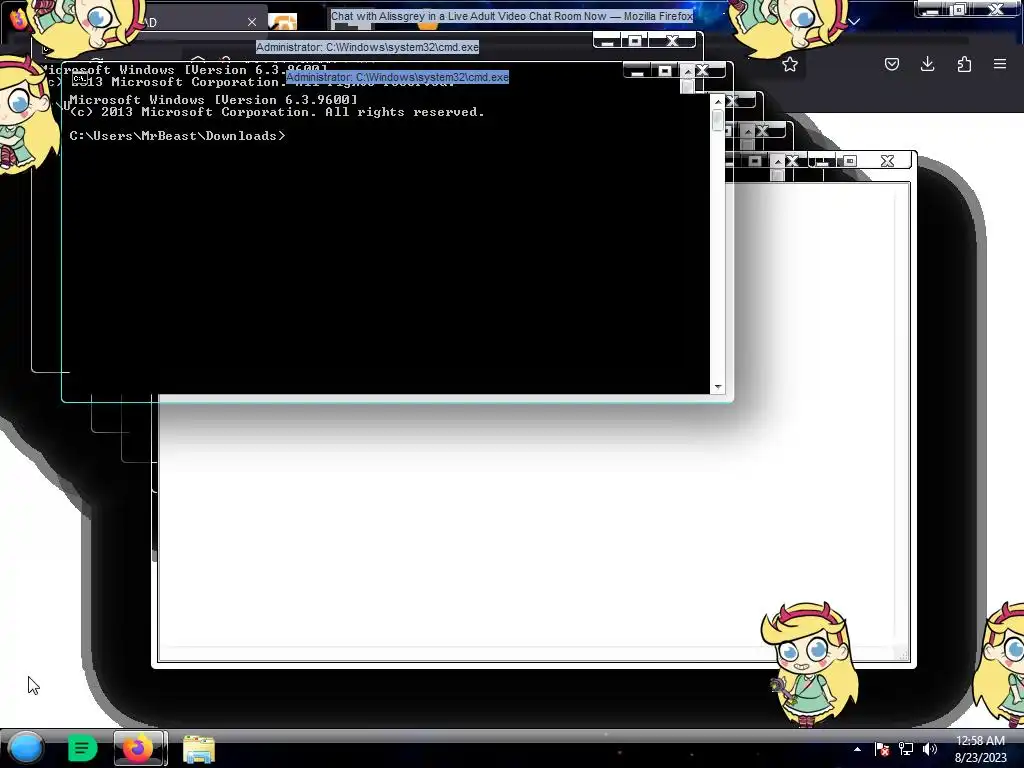Open the Windows Start orb
This screenshot has height=768, width=1024.
(26, 748)
